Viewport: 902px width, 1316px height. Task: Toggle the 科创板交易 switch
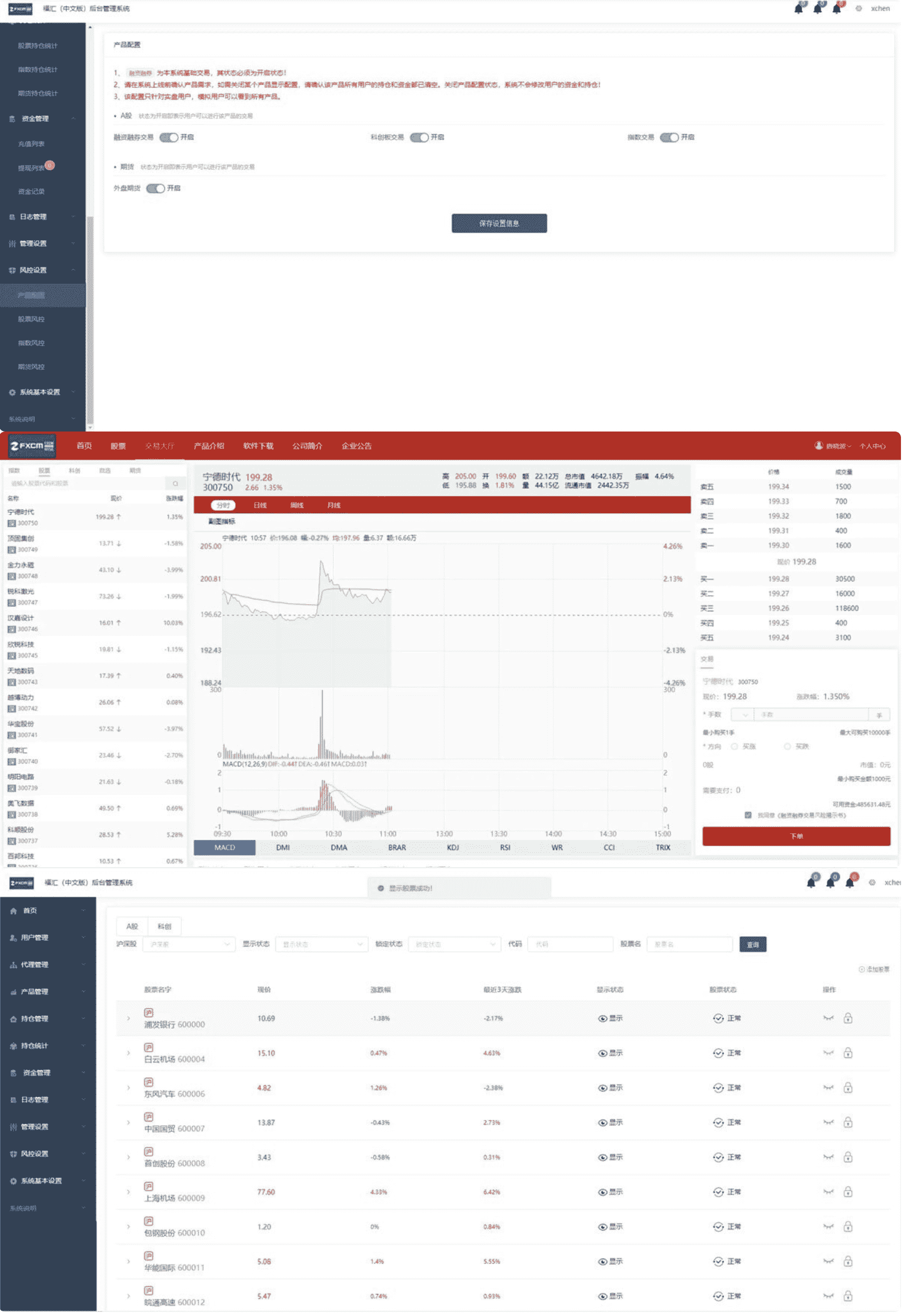[x=420, y=138]
